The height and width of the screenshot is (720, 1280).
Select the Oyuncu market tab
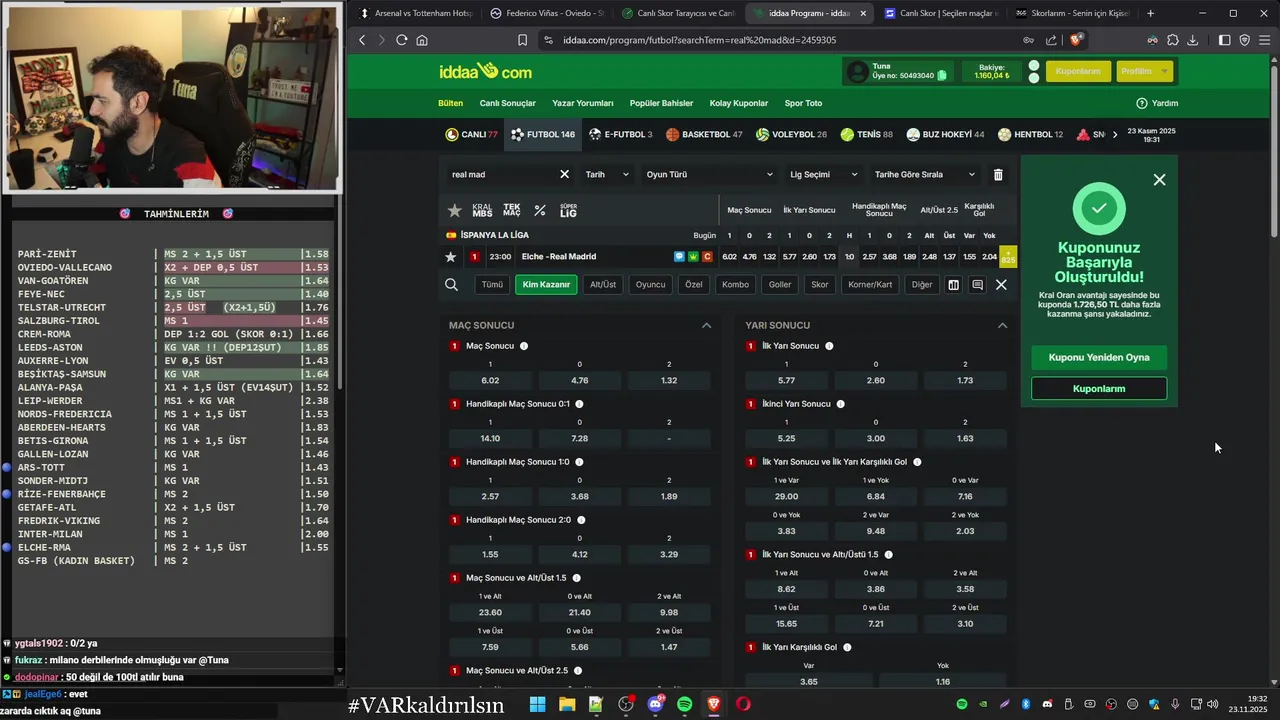(650, 285)
